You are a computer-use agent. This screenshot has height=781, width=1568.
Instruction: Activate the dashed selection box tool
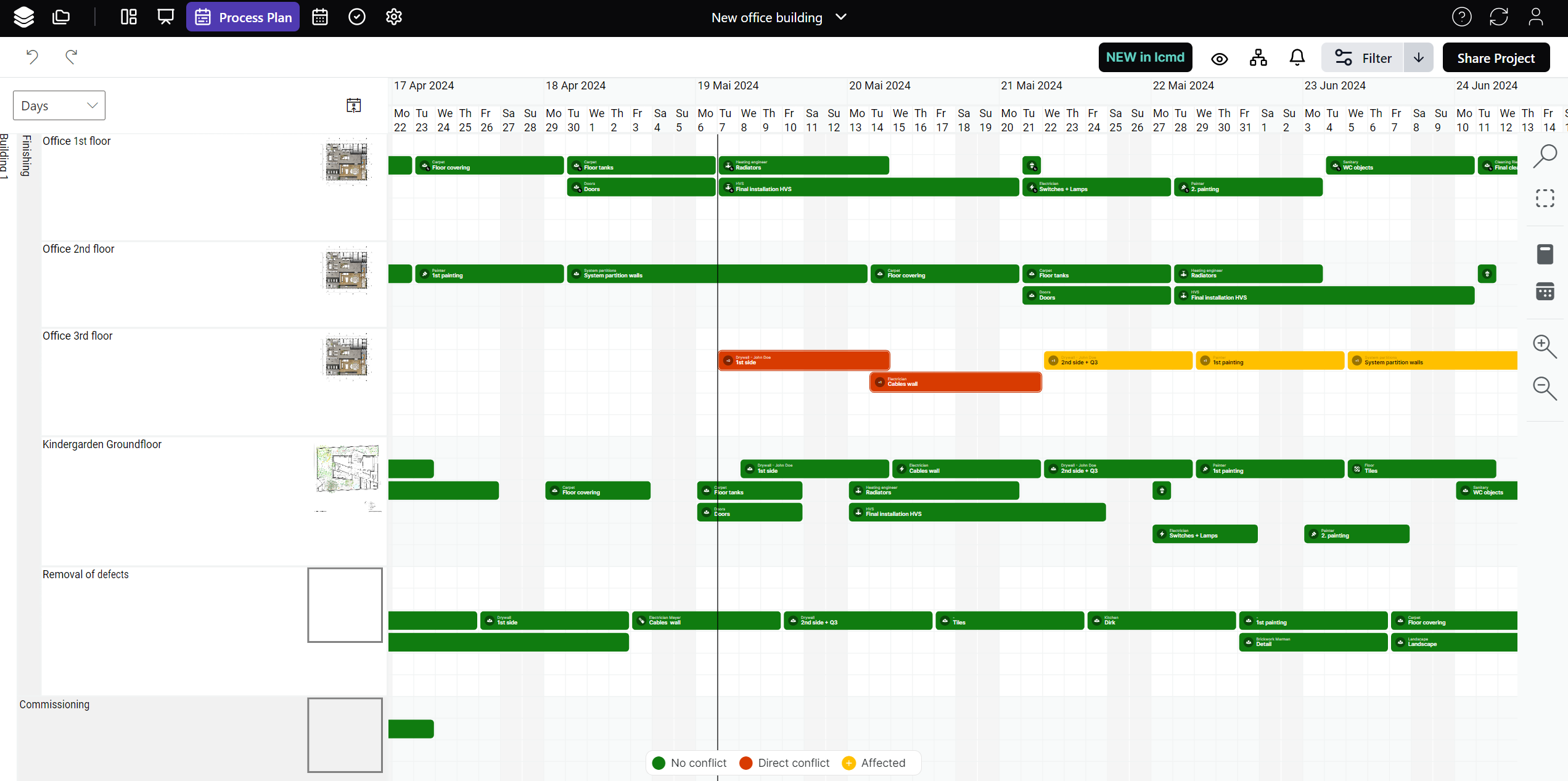[1545, 198]
